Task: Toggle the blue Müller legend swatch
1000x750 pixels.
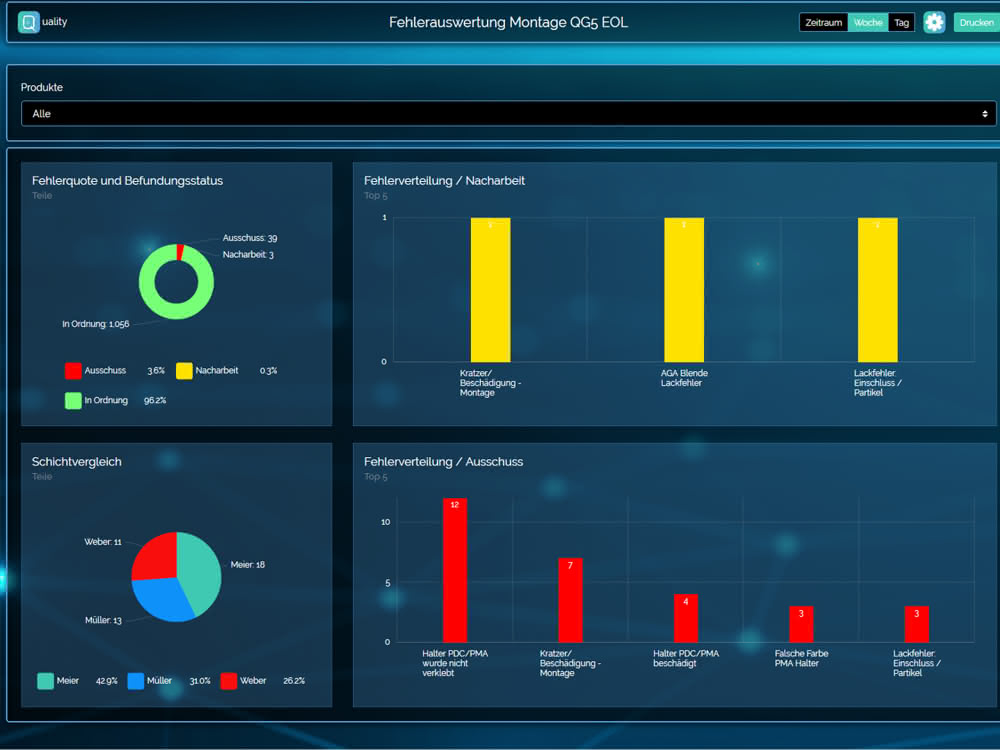Action: [x=136, y=680]
